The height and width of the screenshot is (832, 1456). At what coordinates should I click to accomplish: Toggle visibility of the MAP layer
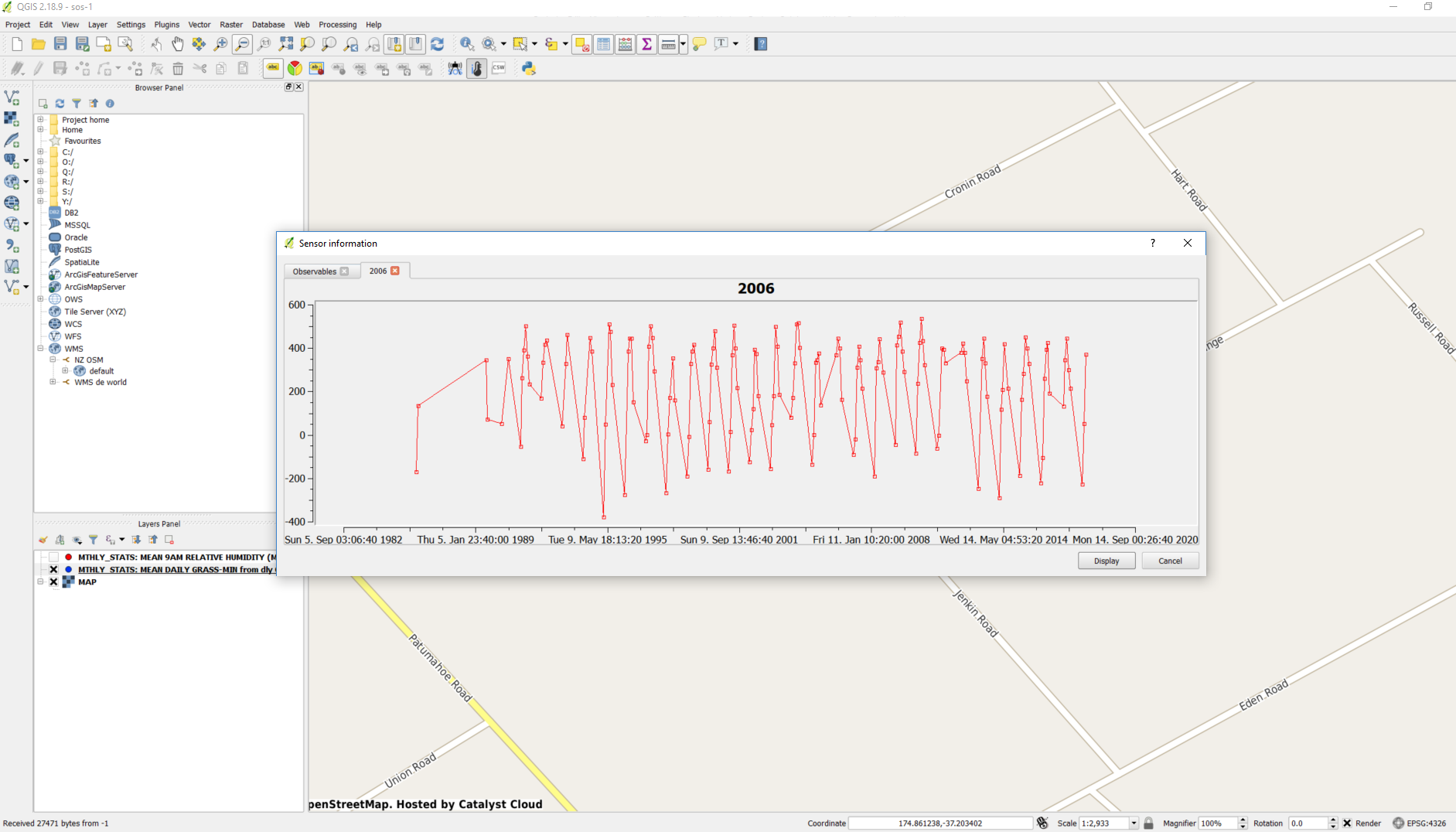[x=53, y=582]
